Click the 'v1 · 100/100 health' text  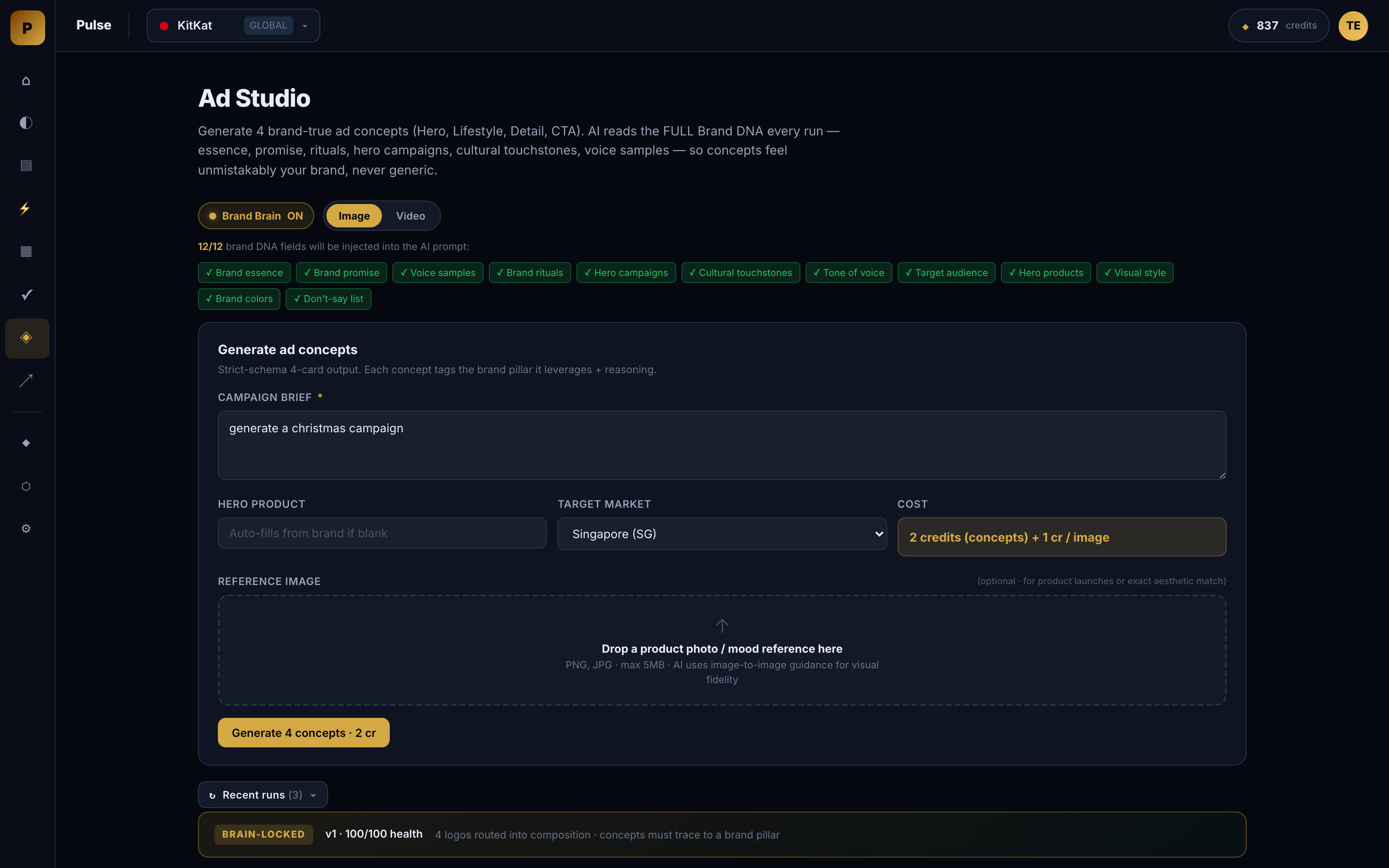[374, 834]
